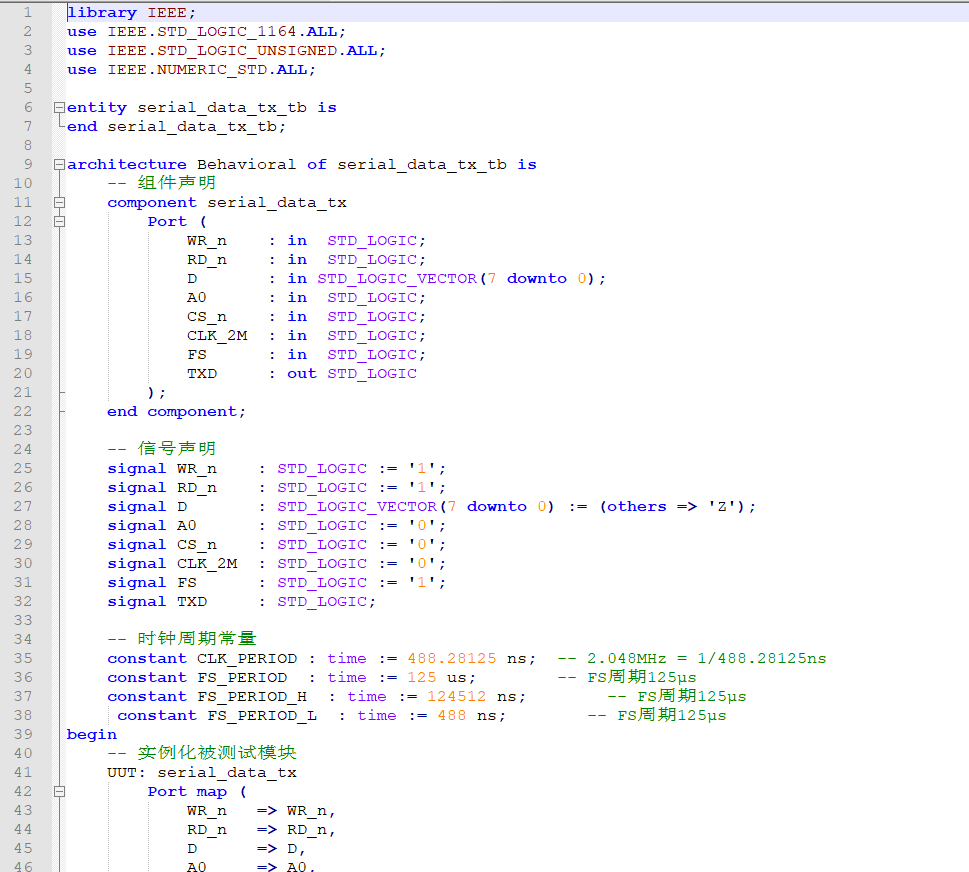Collapse the Port map fold marker

point(60,792)
